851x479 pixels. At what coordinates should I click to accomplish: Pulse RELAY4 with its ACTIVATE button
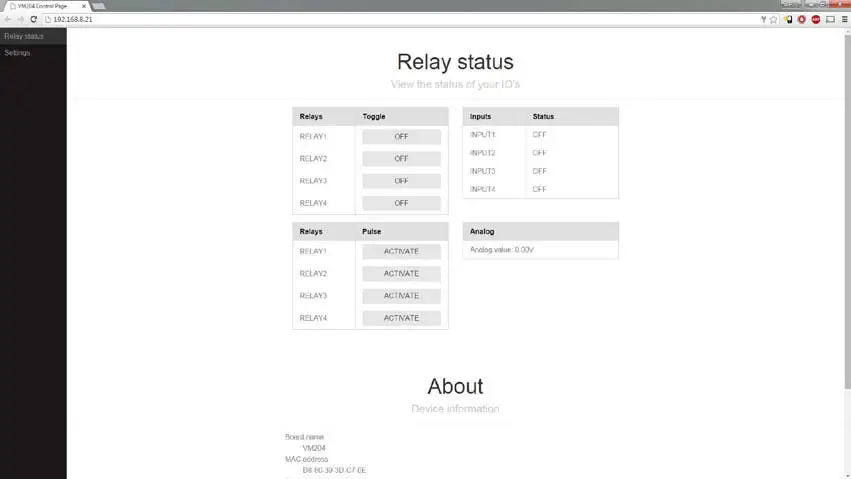pyautogui.click(x=401, y=318)
